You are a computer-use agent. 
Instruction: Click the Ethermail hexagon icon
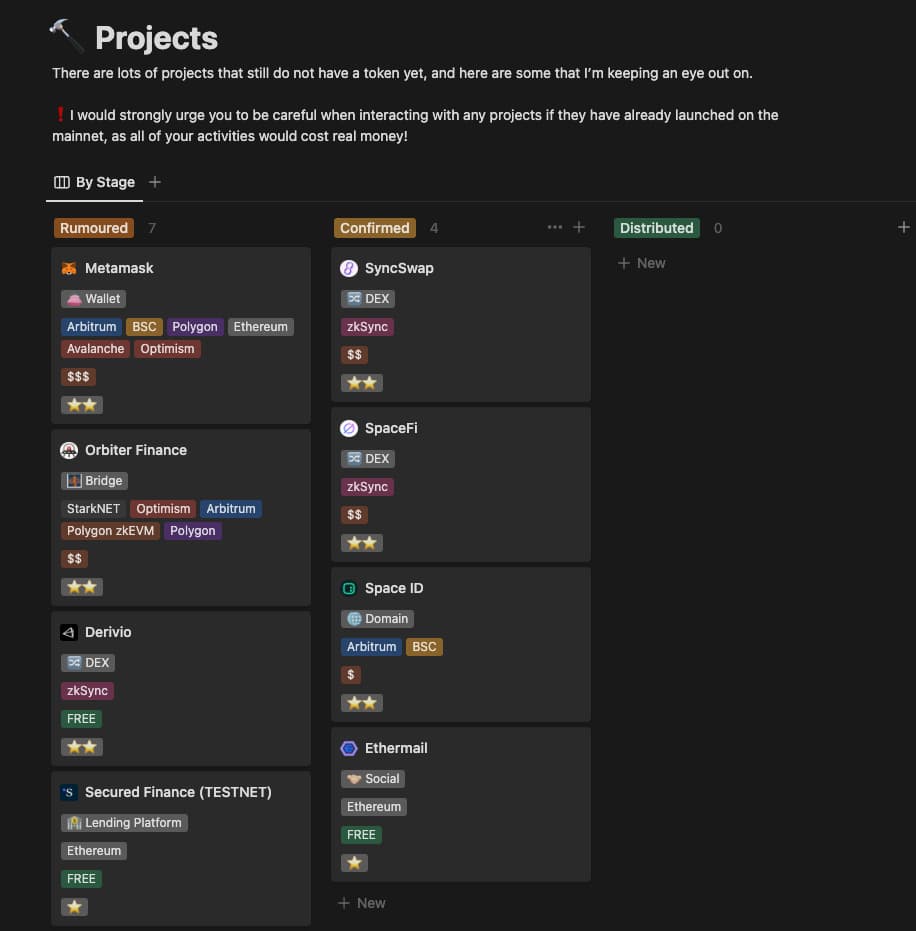click(x=349, y=748)
